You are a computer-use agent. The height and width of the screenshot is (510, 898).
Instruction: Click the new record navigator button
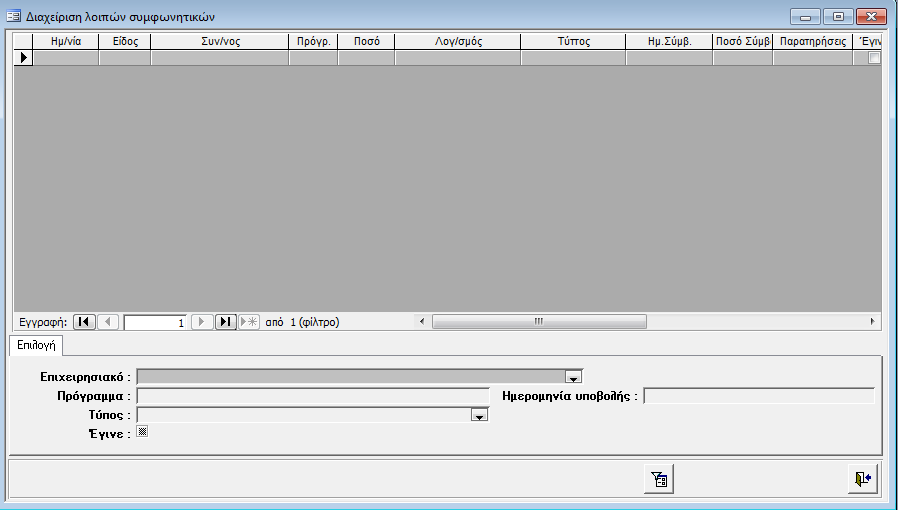coord(249,322)
